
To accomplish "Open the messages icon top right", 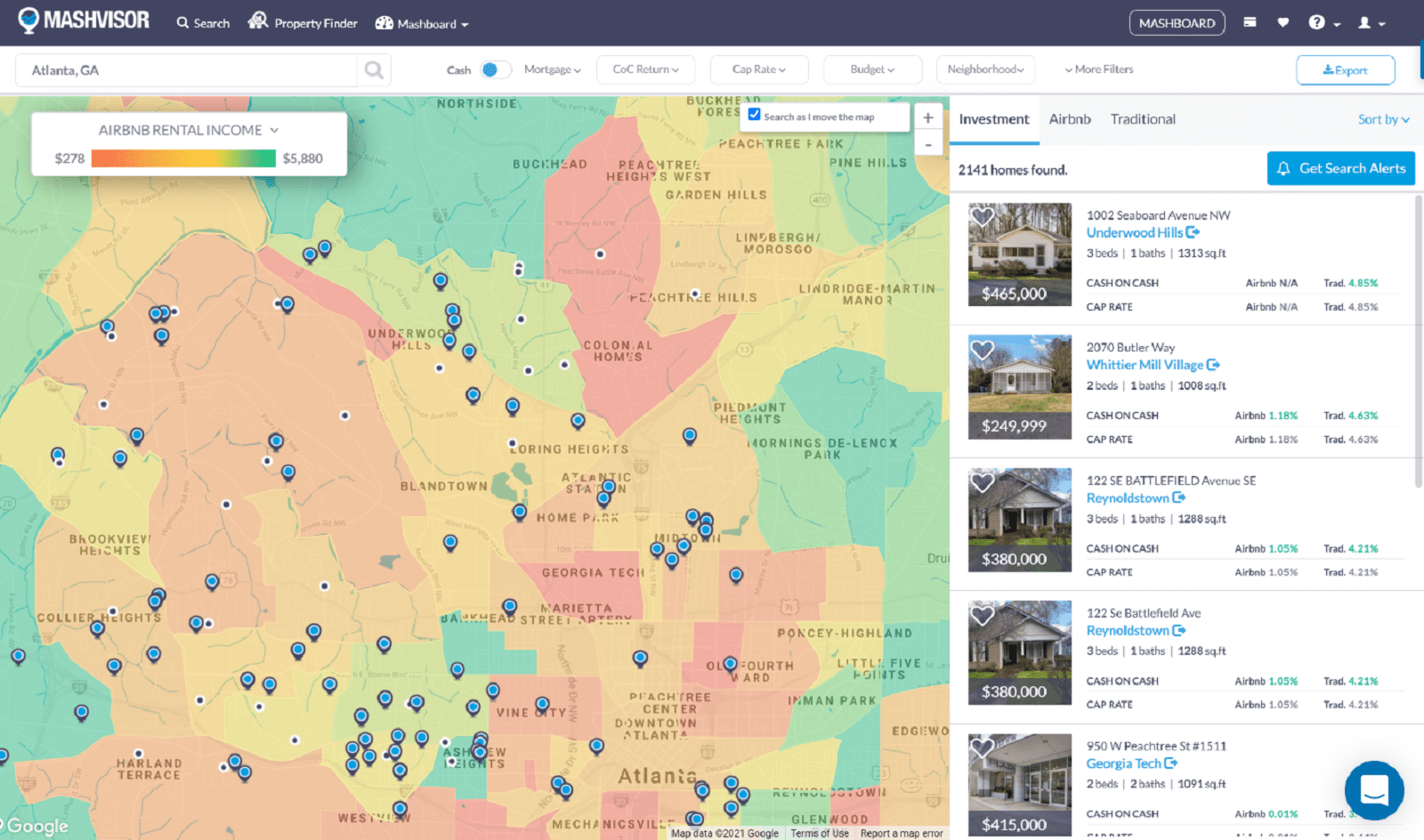I will tap(1250, 21).
